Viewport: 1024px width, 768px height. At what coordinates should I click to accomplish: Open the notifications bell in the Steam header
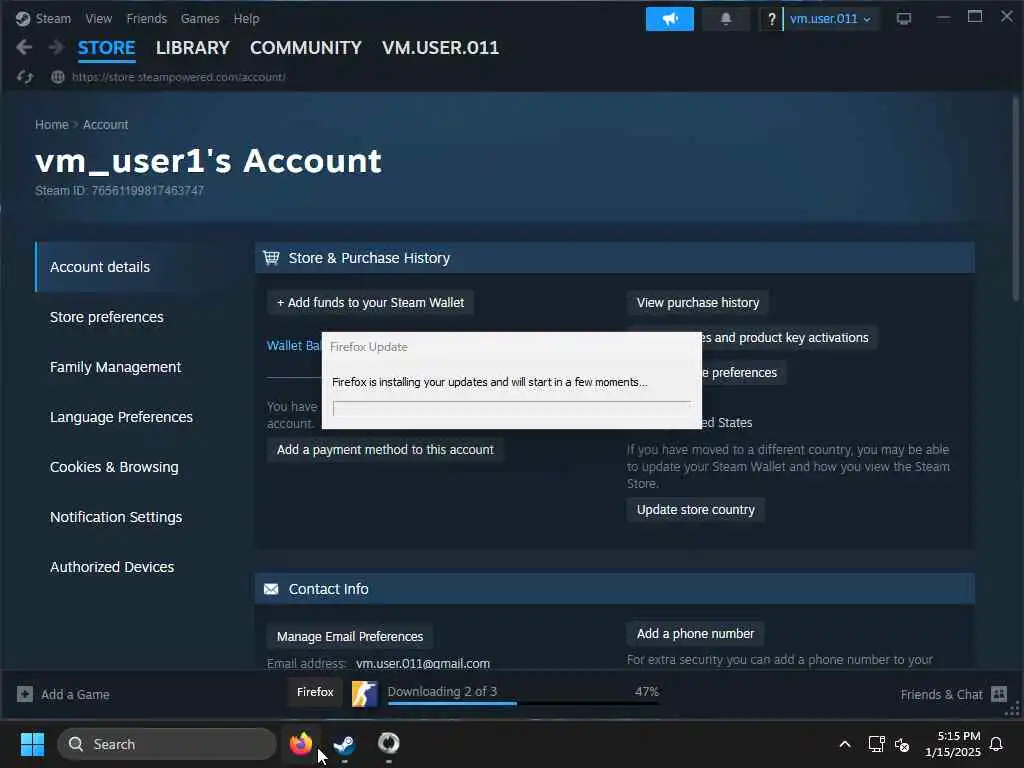click(726, 19)
